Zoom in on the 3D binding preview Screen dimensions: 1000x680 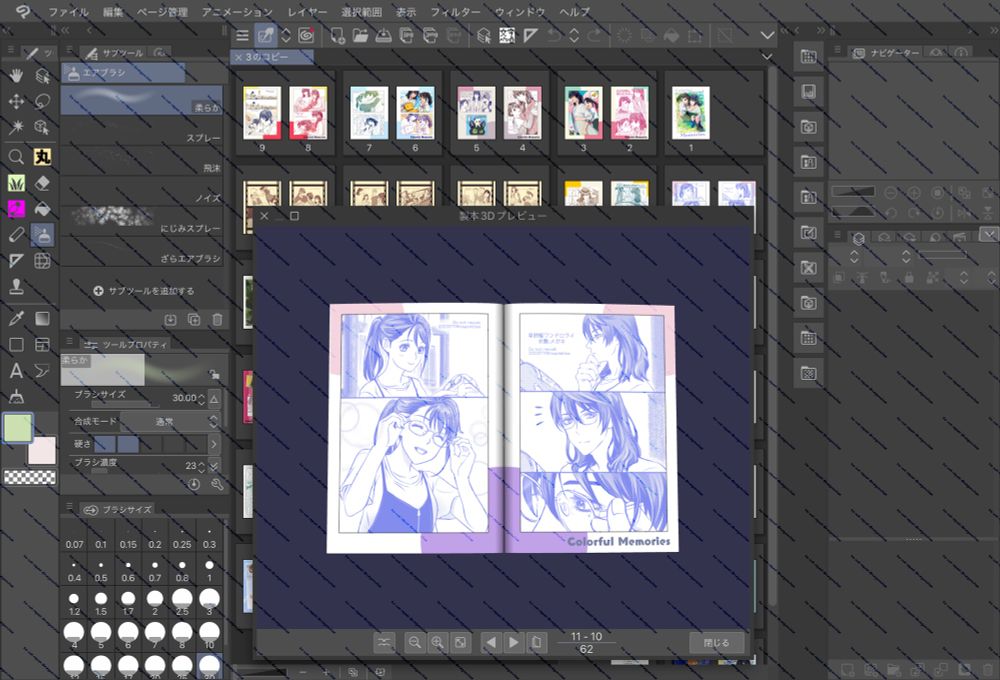(438, 642)
